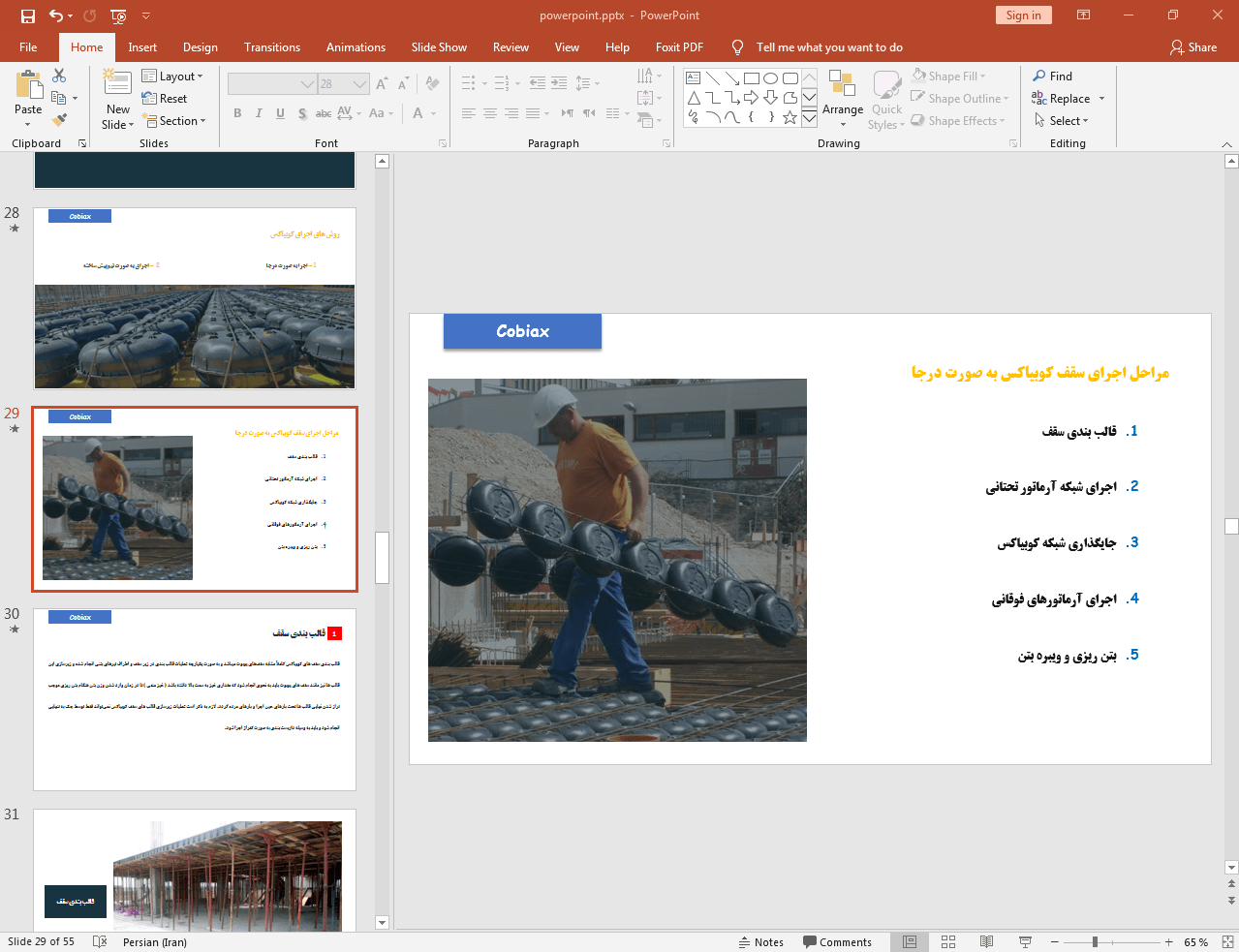
Task: Open the Font Color dropdown arrow
Action: coord(433,113)
